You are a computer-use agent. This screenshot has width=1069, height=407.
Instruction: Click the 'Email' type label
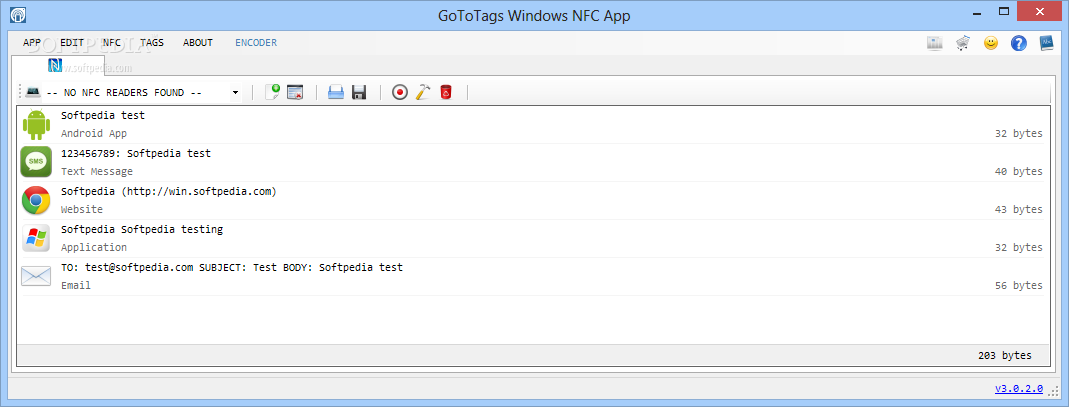[76, 286]
